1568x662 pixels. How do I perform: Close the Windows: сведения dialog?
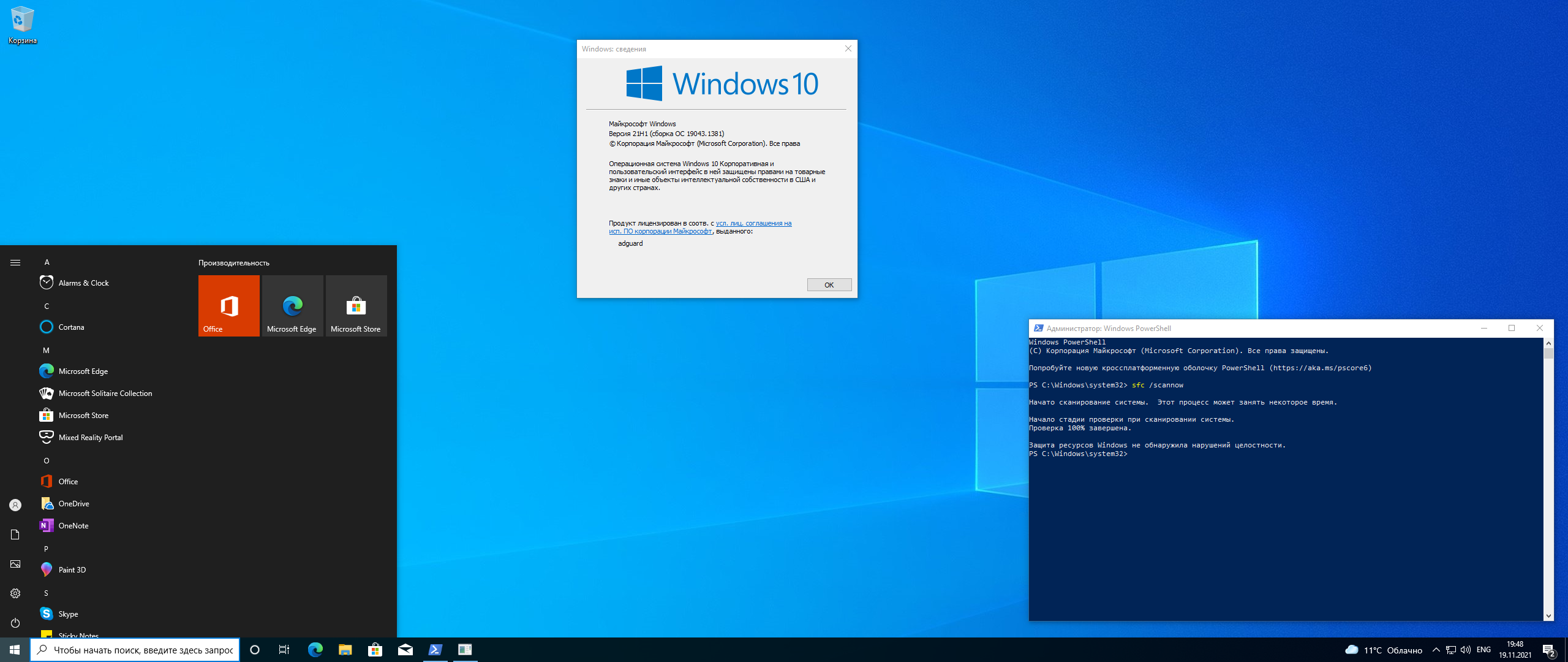(x=848, y=48)
